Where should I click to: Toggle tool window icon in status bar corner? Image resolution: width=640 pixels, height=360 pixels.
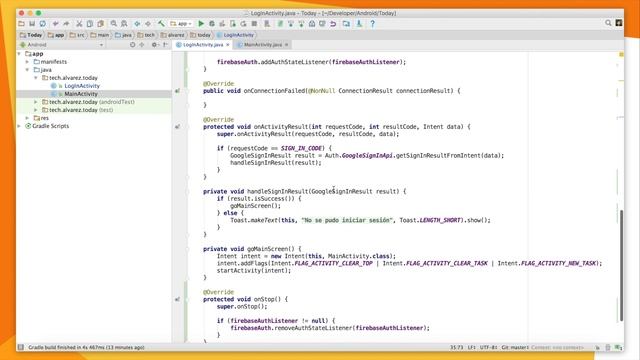click(x=20, y=347)
